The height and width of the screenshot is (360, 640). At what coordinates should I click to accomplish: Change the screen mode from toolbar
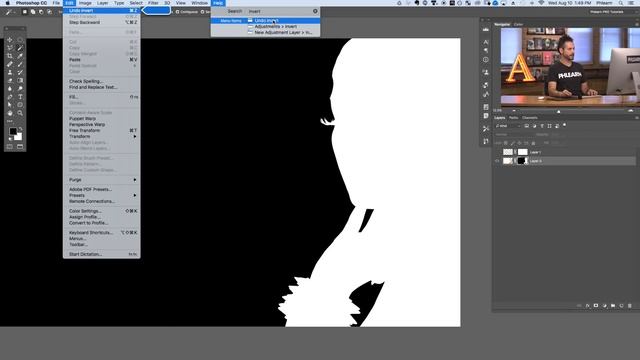20,147
